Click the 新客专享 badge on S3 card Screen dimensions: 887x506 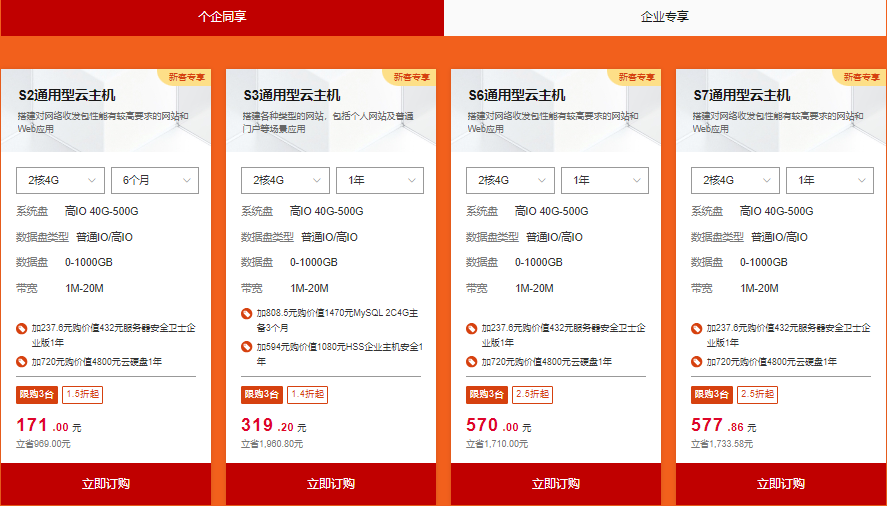click(410, 77)
